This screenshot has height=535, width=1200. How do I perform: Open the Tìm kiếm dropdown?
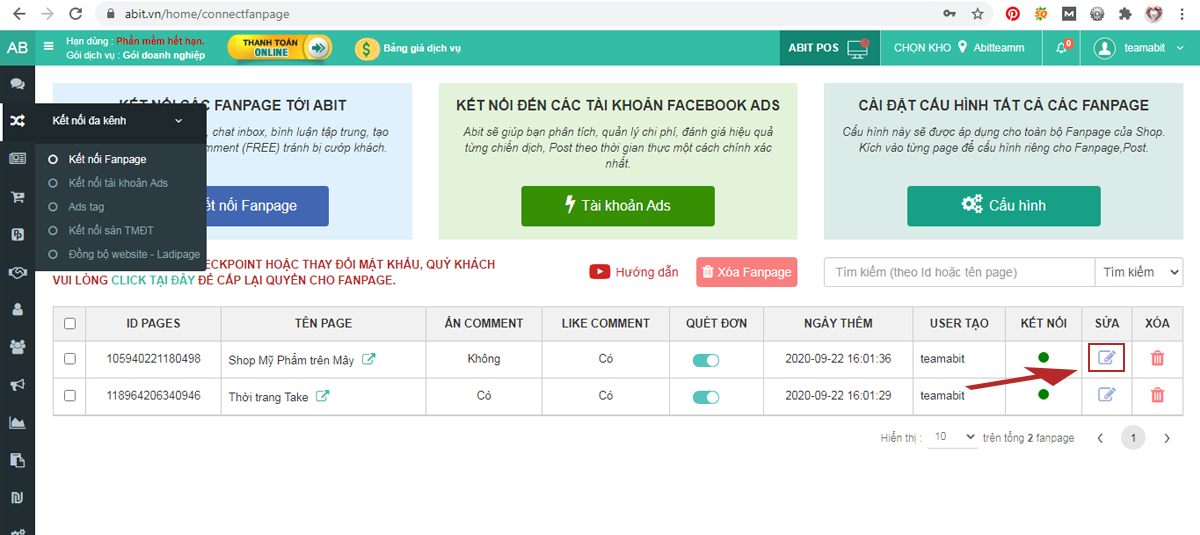point(1140,272)
